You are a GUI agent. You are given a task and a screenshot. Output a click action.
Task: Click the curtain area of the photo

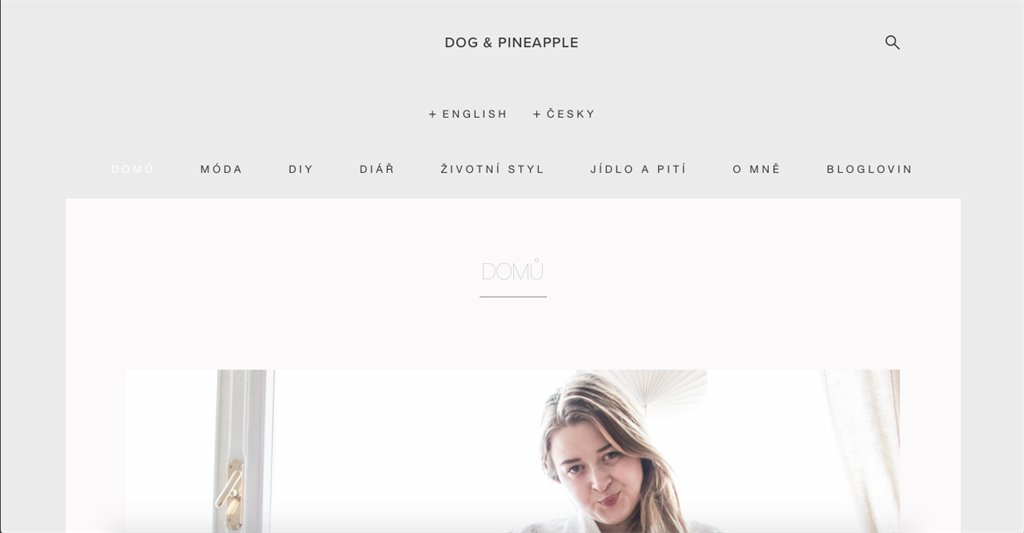tap(862, 451)
